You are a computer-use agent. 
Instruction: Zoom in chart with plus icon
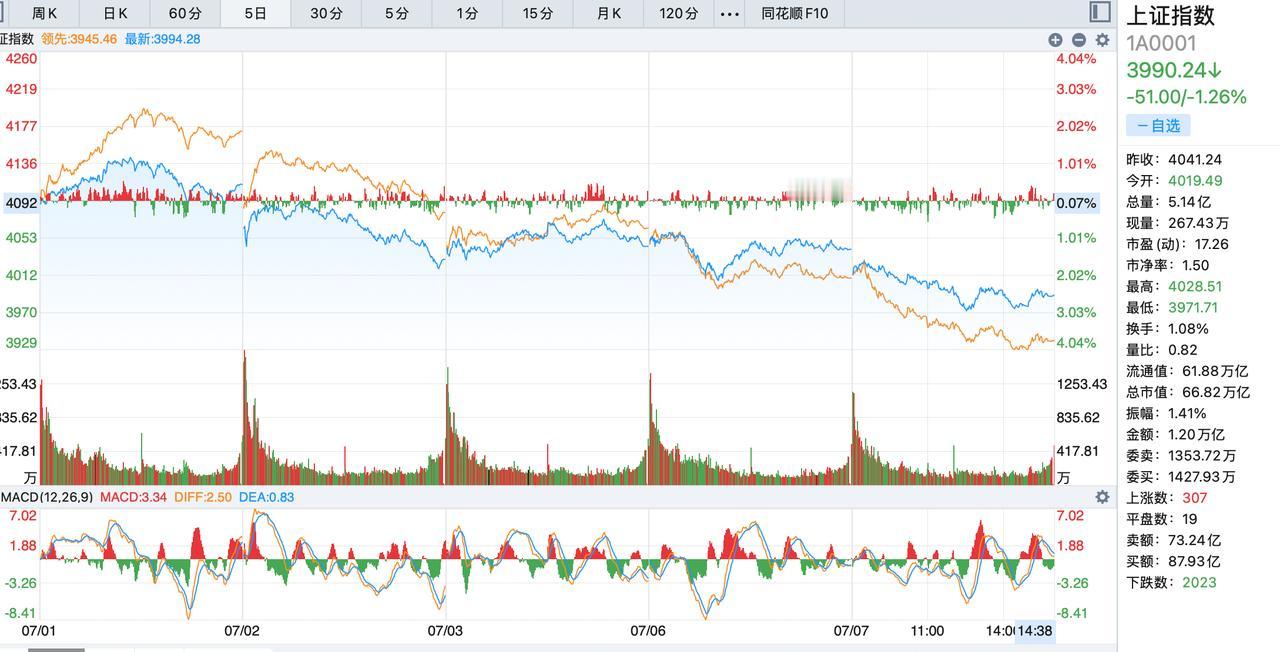1055,40
